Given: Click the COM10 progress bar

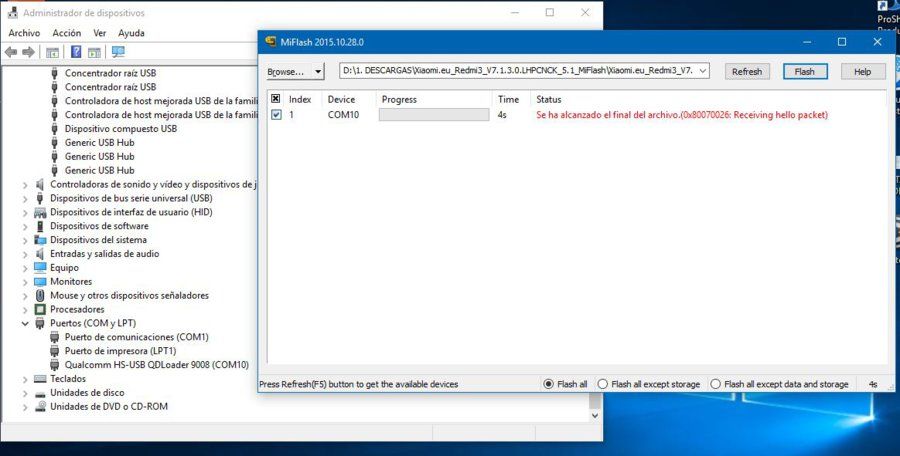Looking at the screenshot, I should pos(434,115).
